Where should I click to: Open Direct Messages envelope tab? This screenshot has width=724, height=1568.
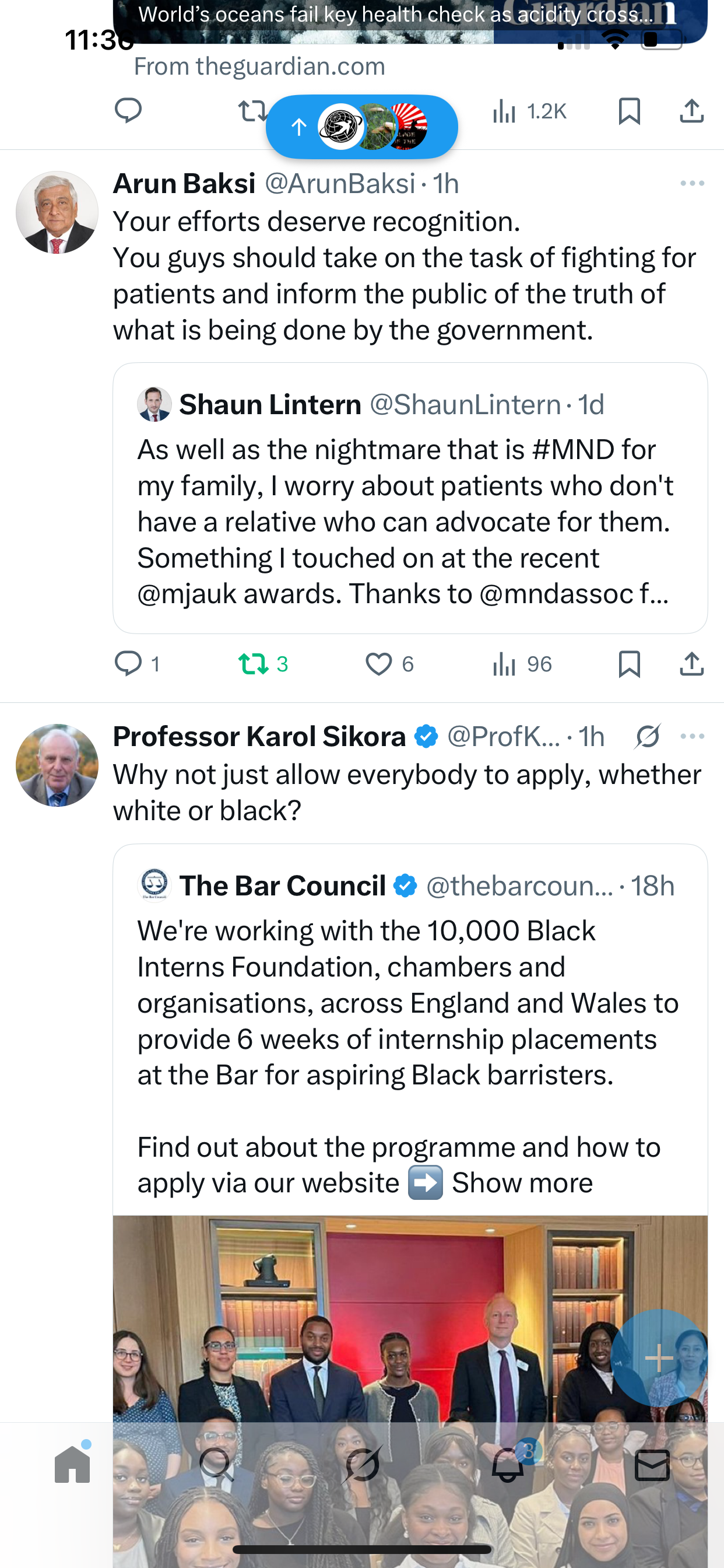coord(652,1465)
